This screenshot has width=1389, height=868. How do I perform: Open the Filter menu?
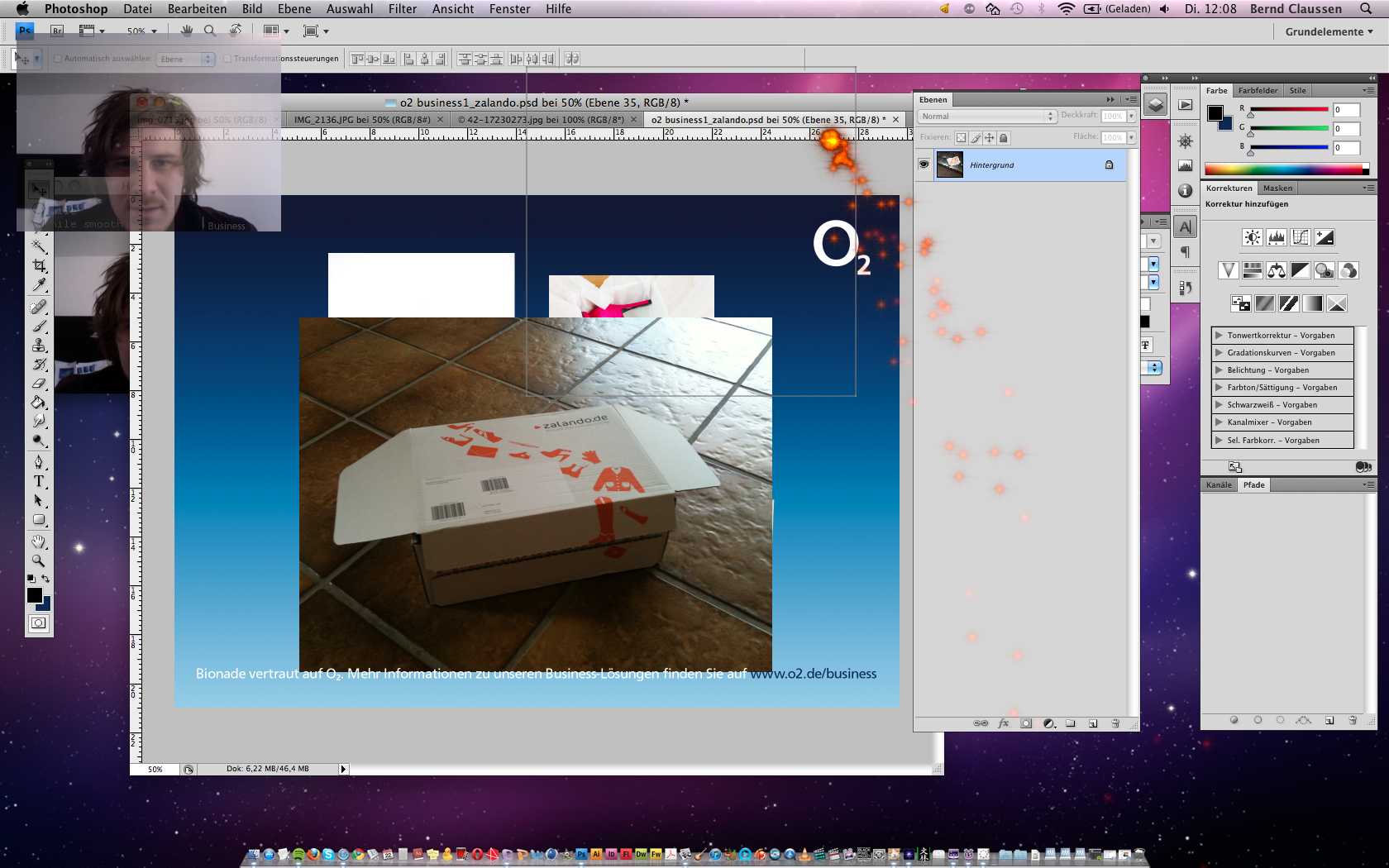click(x=402, y=9)
